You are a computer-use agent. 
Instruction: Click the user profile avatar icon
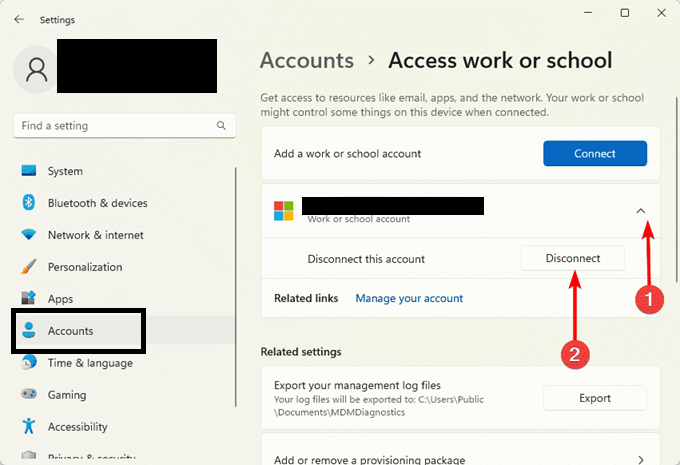pos(36,69)
